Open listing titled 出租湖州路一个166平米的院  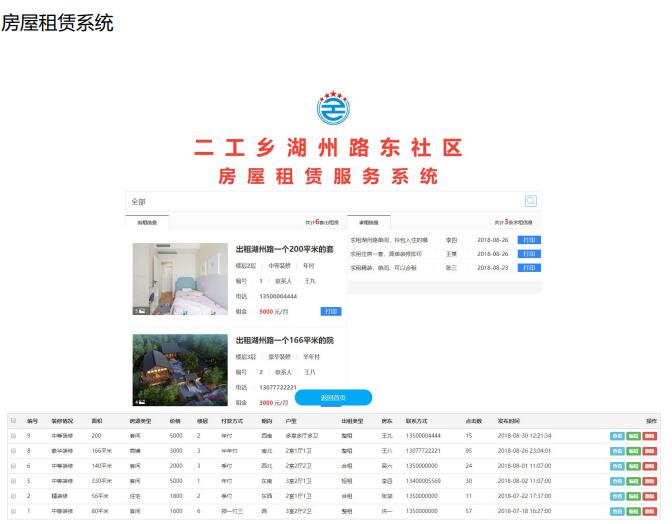tap(285, 340)
